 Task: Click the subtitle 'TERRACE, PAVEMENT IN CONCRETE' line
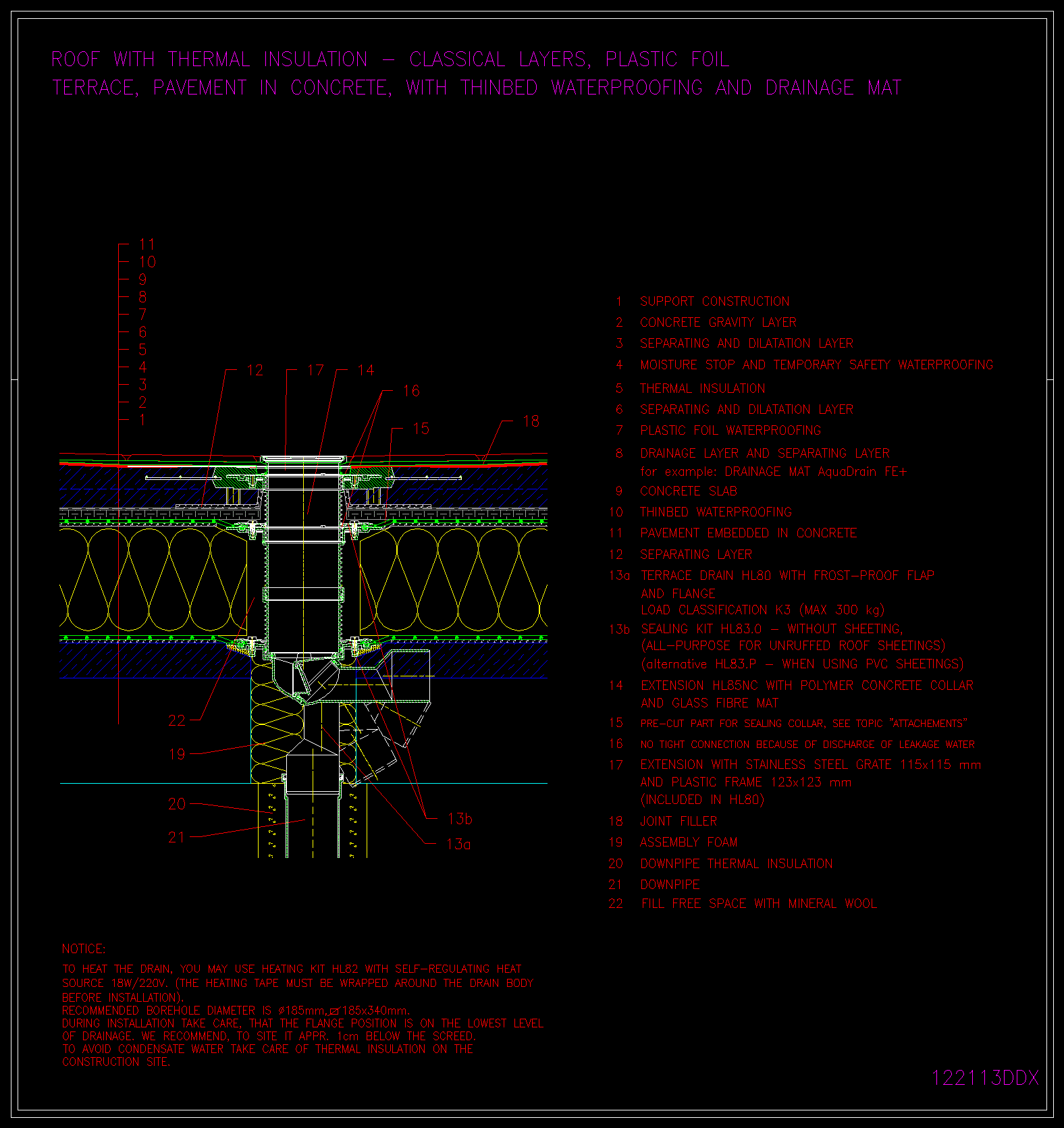pos(477,88)
